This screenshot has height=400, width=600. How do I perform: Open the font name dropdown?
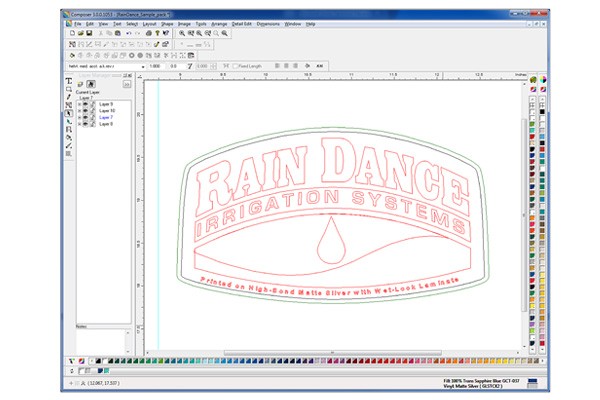pyautogui.click(x=143, y=67)
